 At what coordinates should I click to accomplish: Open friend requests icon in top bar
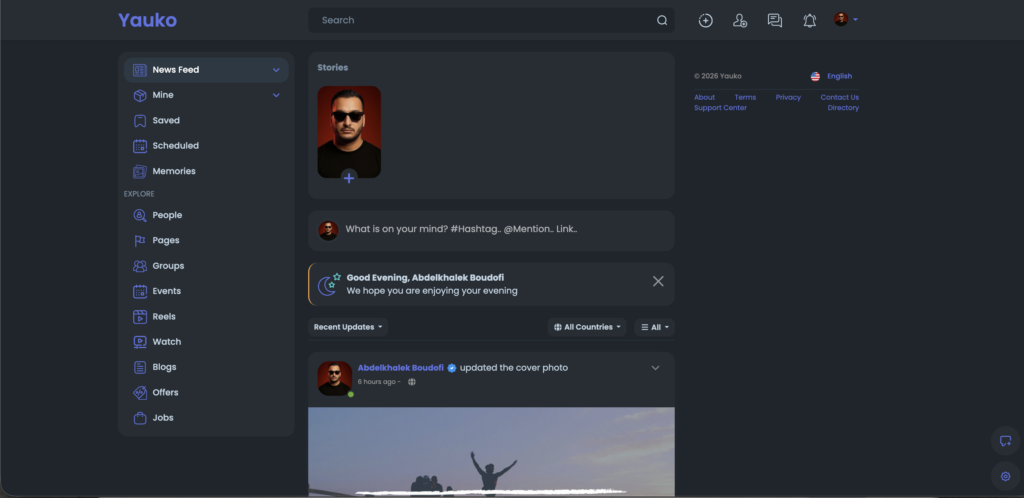point(740,20)
